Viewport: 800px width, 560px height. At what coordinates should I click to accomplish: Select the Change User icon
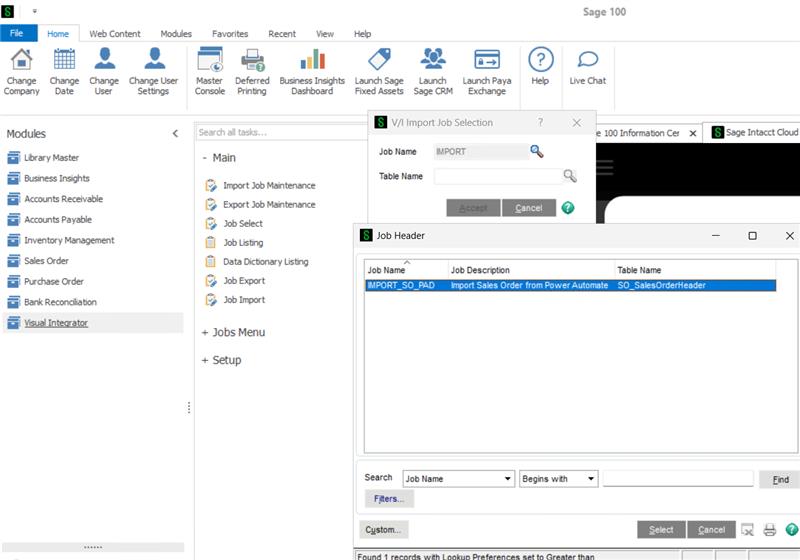coord(104,71)
